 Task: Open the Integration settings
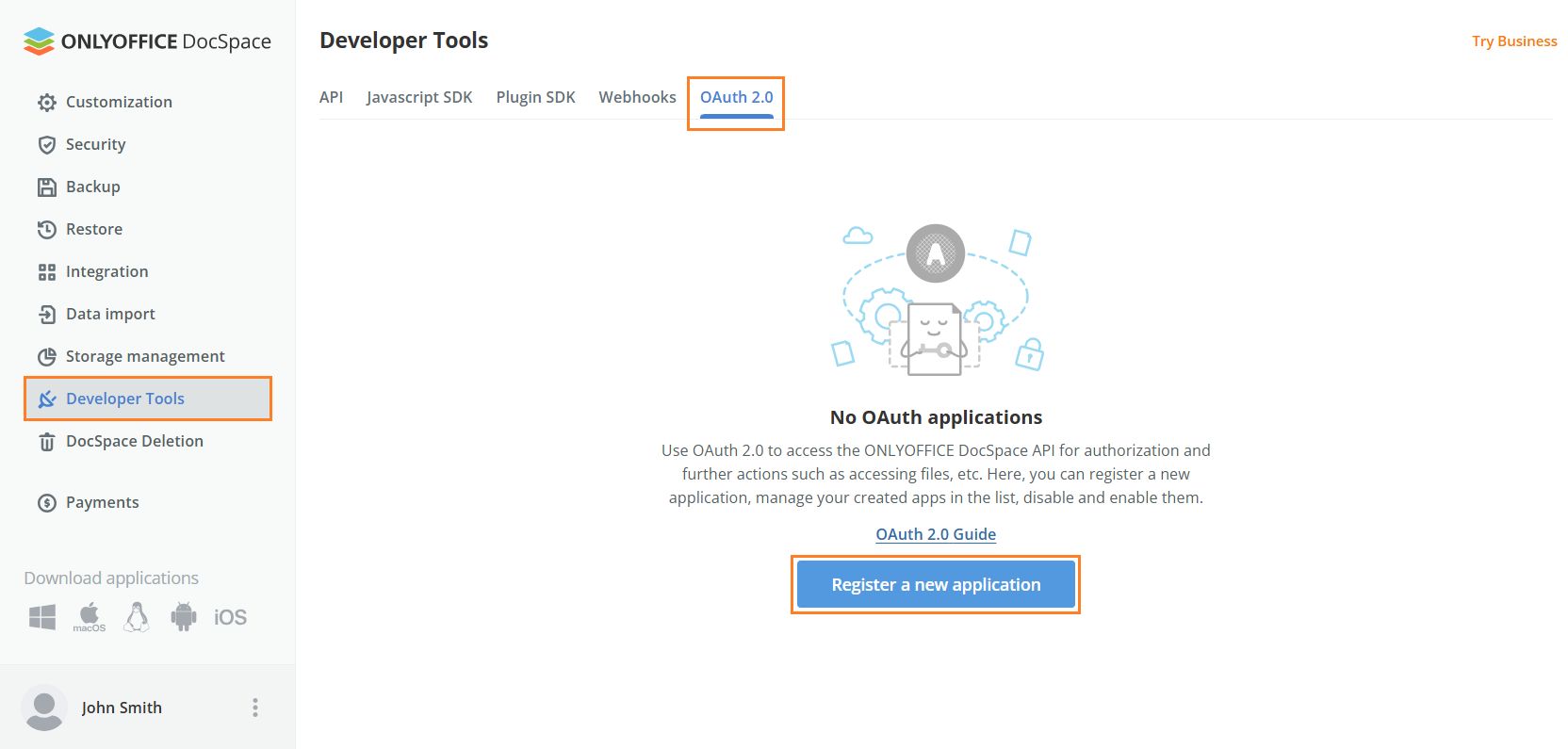tap(106, 271)
